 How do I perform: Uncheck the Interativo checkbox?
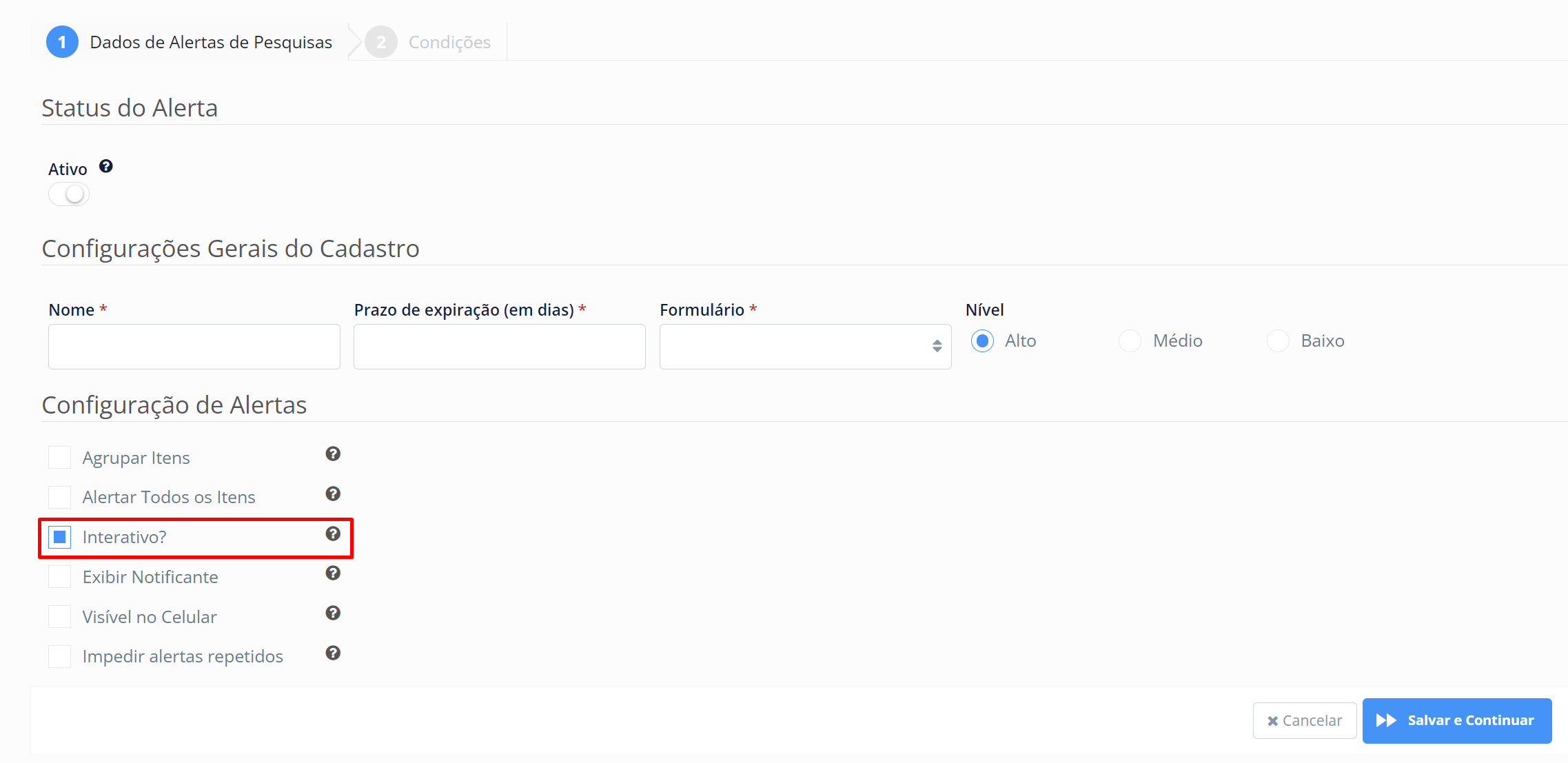60,537
